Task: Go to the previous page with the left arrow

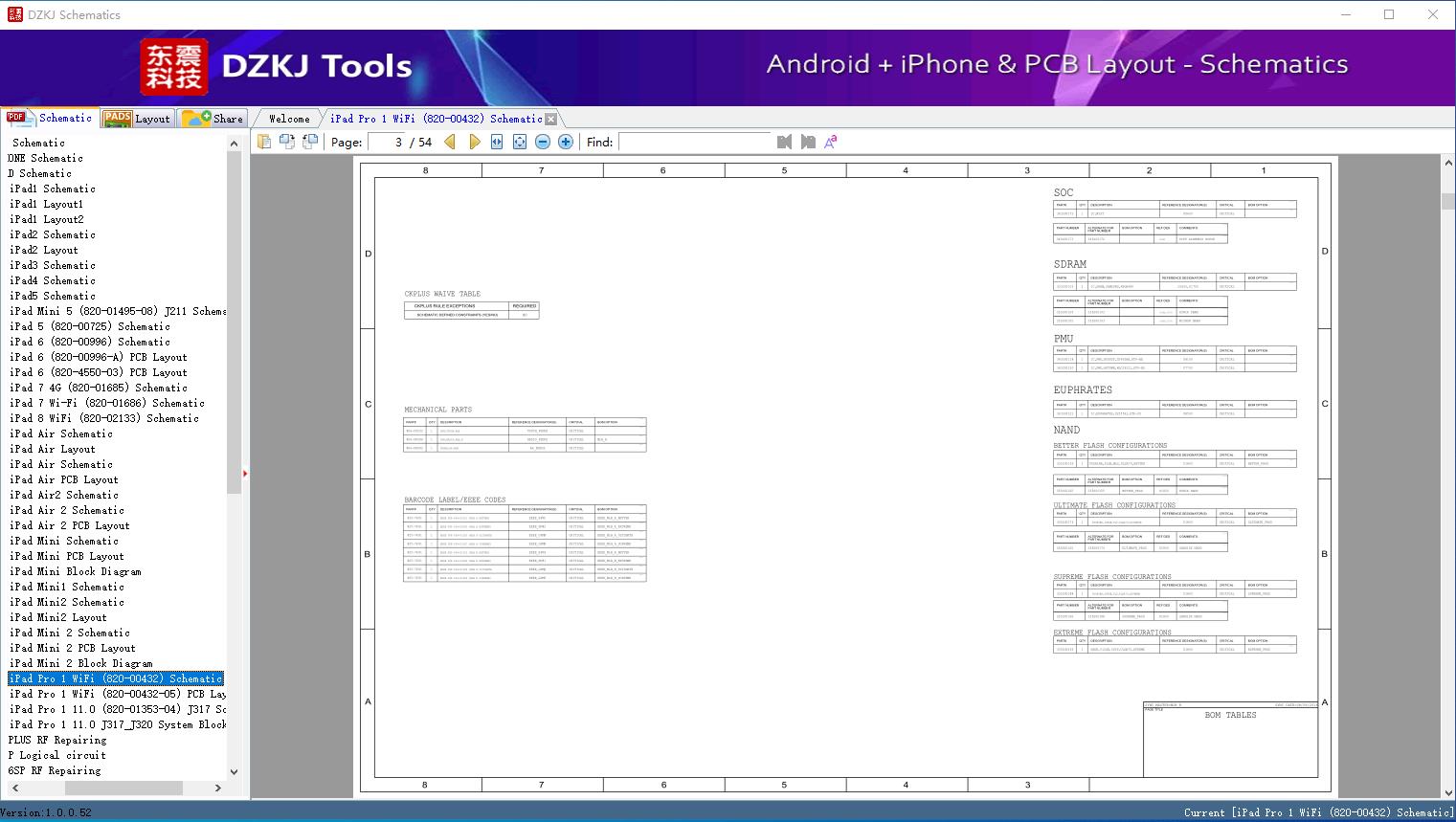Action: click(450, 142)
